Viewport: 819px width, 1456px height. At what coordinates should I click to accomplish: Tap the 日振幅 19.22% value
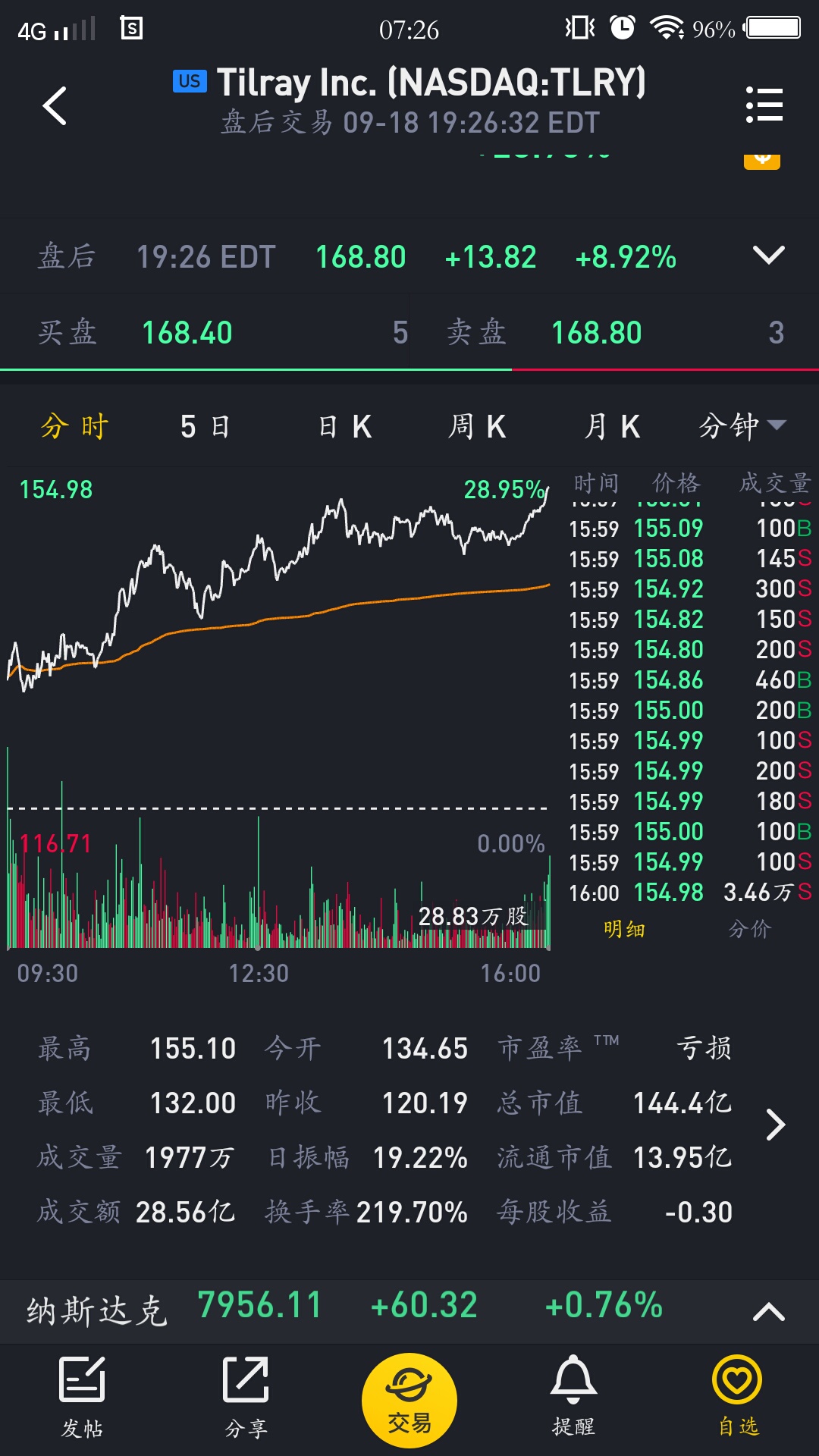(x=420, y=1158)
